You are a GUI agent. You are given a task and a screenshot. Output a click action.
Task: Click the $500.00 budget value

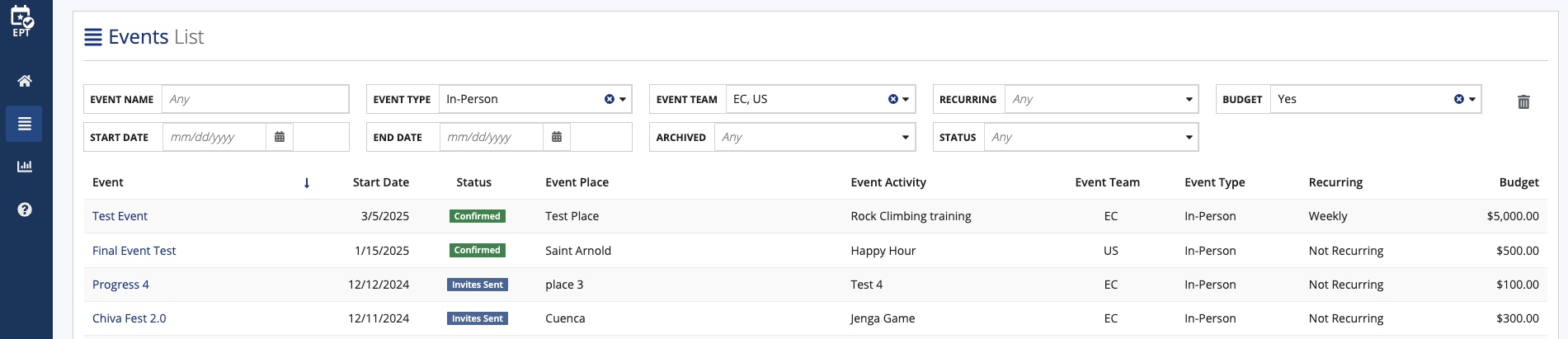(1518, 251)
